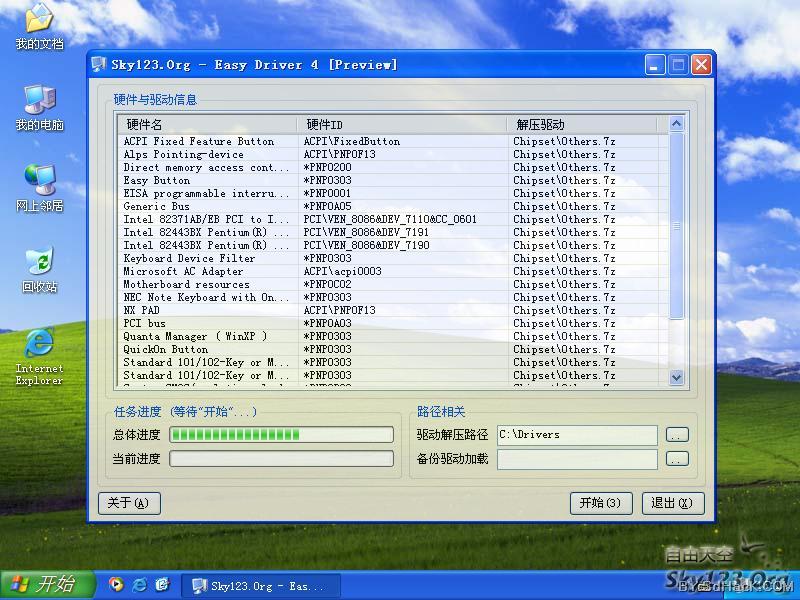Sort by the 解压驱动 column header

click(582, 124)
